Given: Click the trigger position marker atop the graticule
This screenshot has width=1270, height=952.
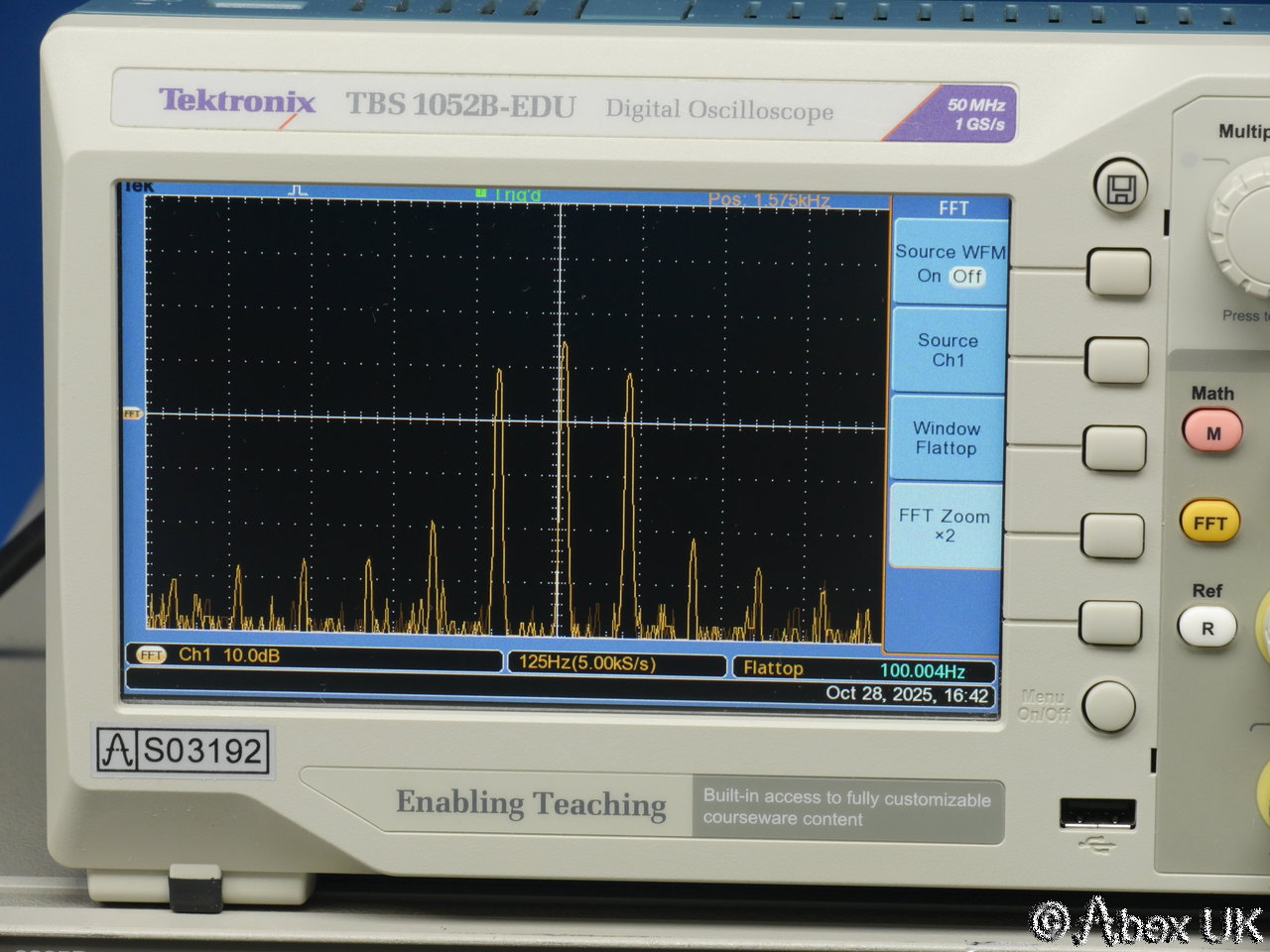Looking at the screenshot, I should click(x=298, y=190).
